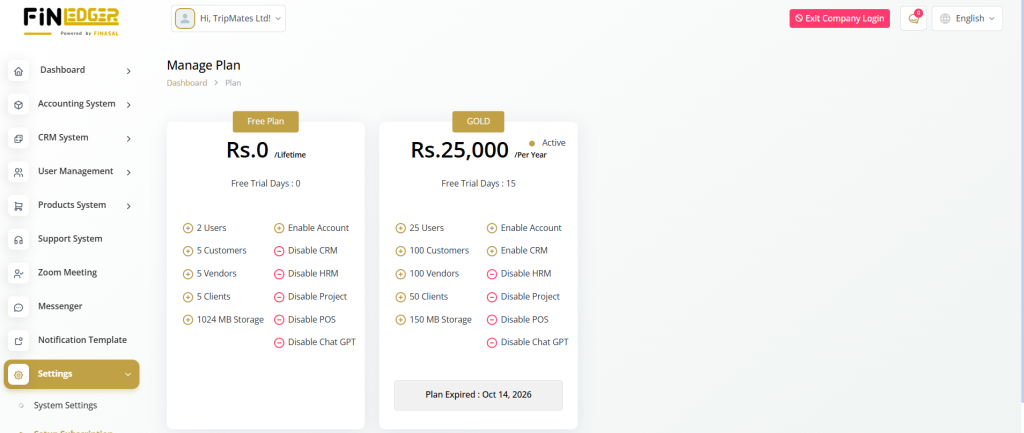Click the Free Plan badge label
1024x433 pixels.
[x=266, y=121]
